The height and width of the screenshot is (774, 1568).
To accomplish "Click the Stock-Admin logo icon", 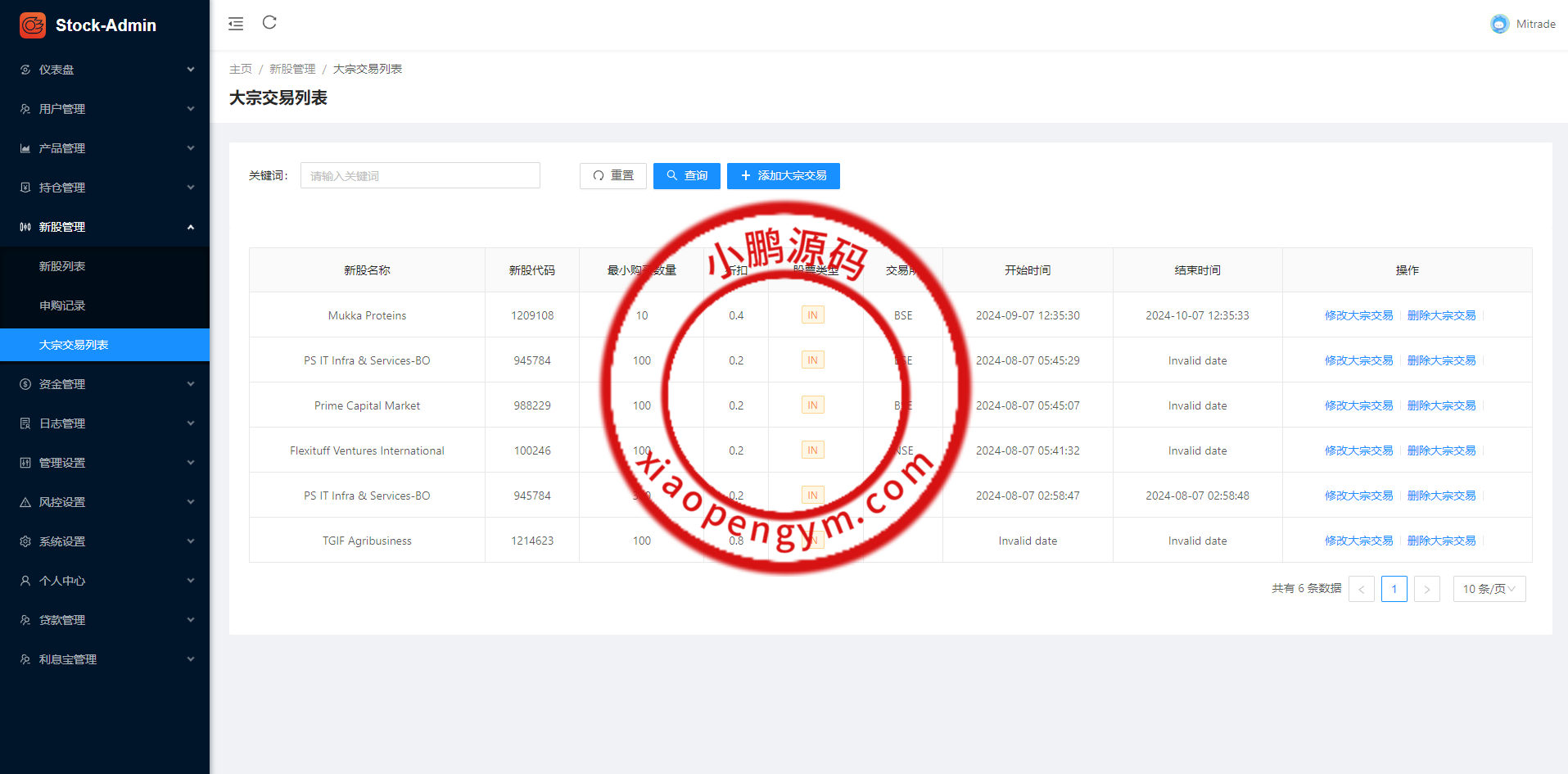I will (33, 25).
